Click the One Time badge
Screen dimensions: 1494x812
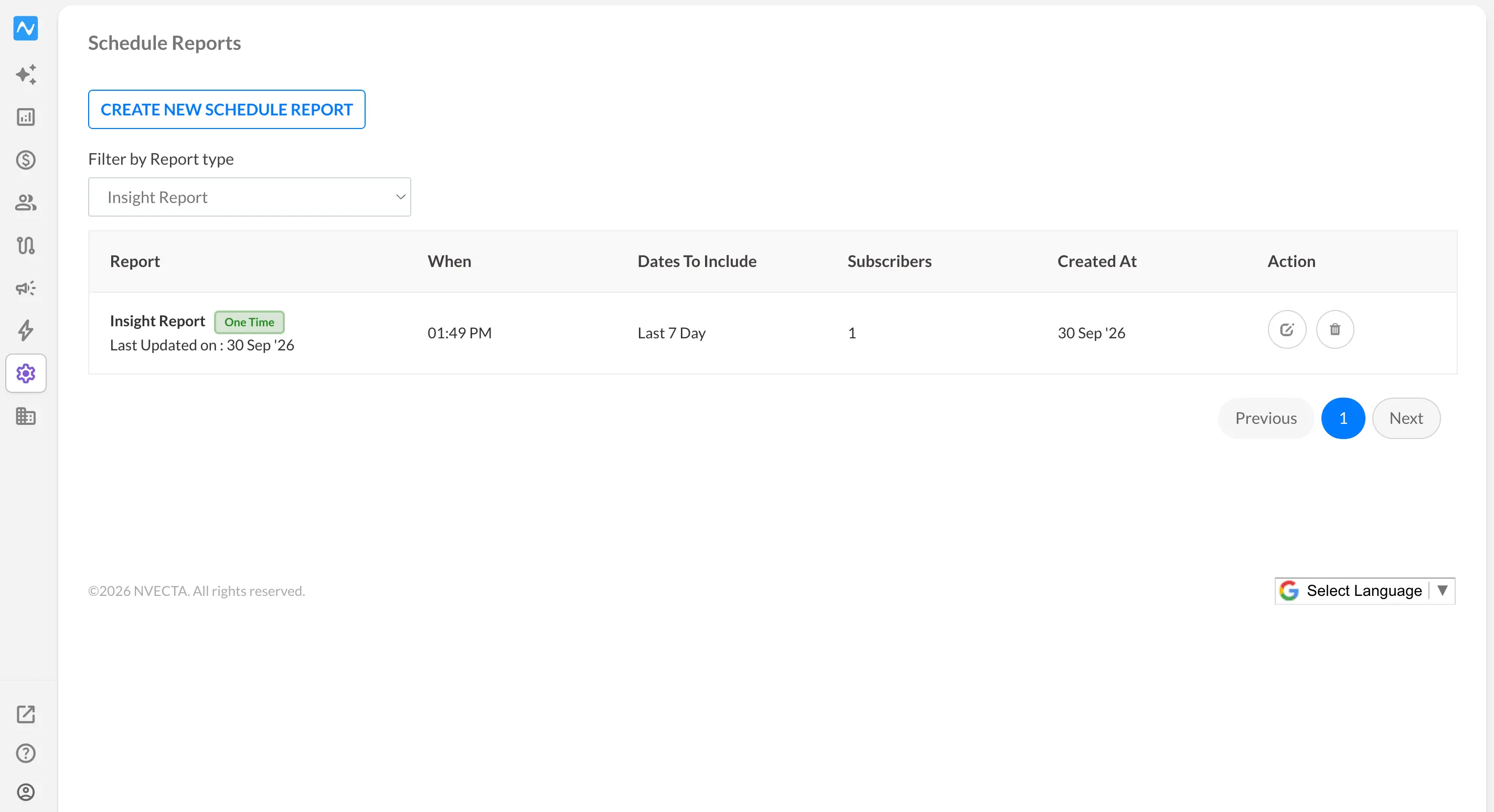[249, 322]
